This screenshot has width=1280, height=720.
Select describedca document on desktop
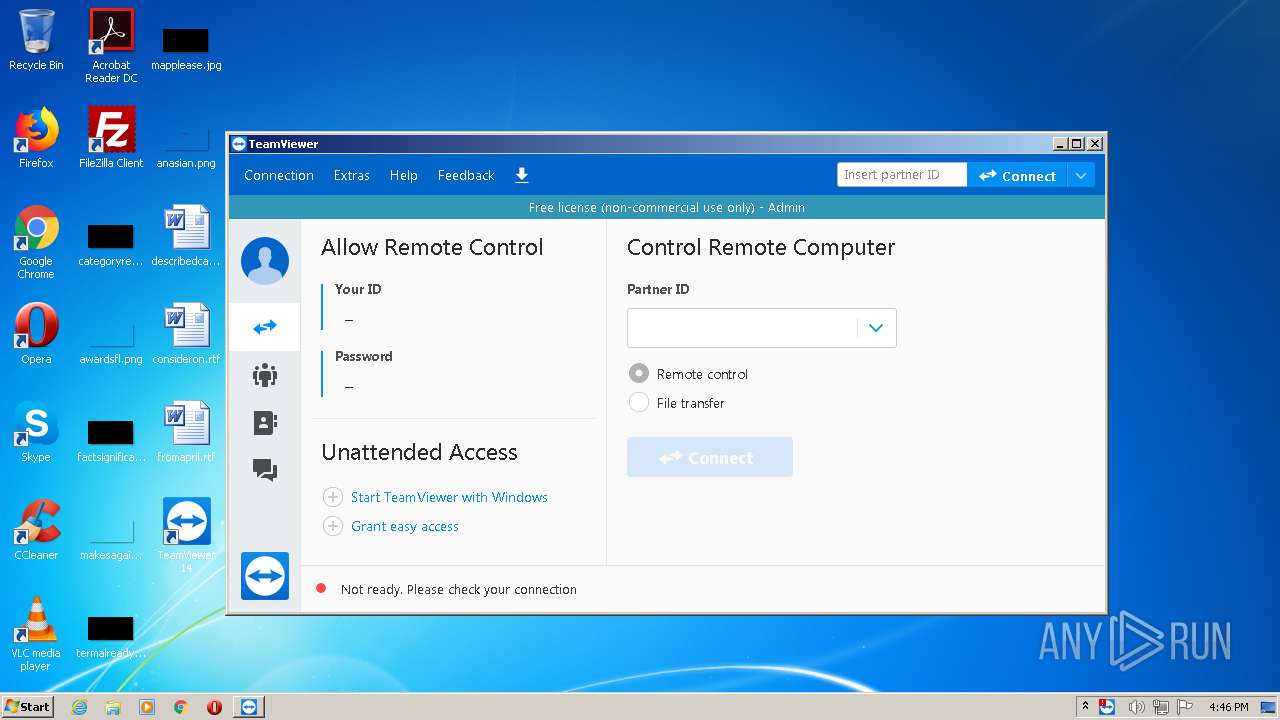pyautogui.click(x=186, y=236)
